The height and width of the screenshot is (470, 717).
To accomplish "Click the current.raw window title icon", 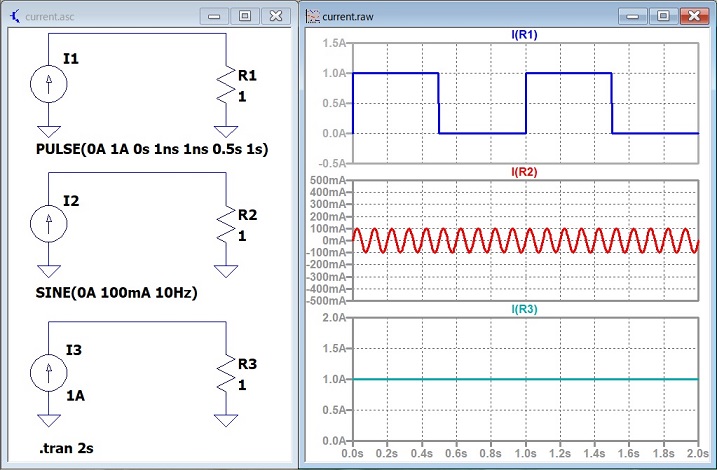I will (312, 16).
